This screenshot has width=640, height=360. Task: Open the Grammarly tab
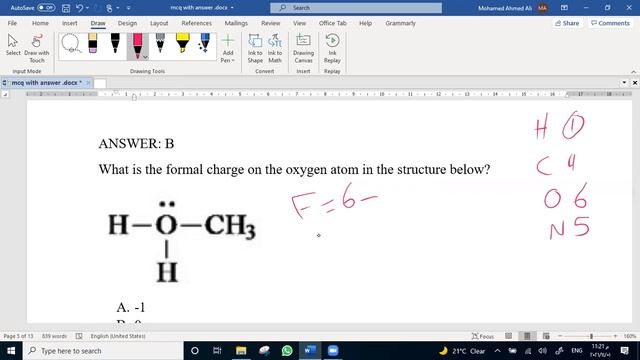(400, 23)
